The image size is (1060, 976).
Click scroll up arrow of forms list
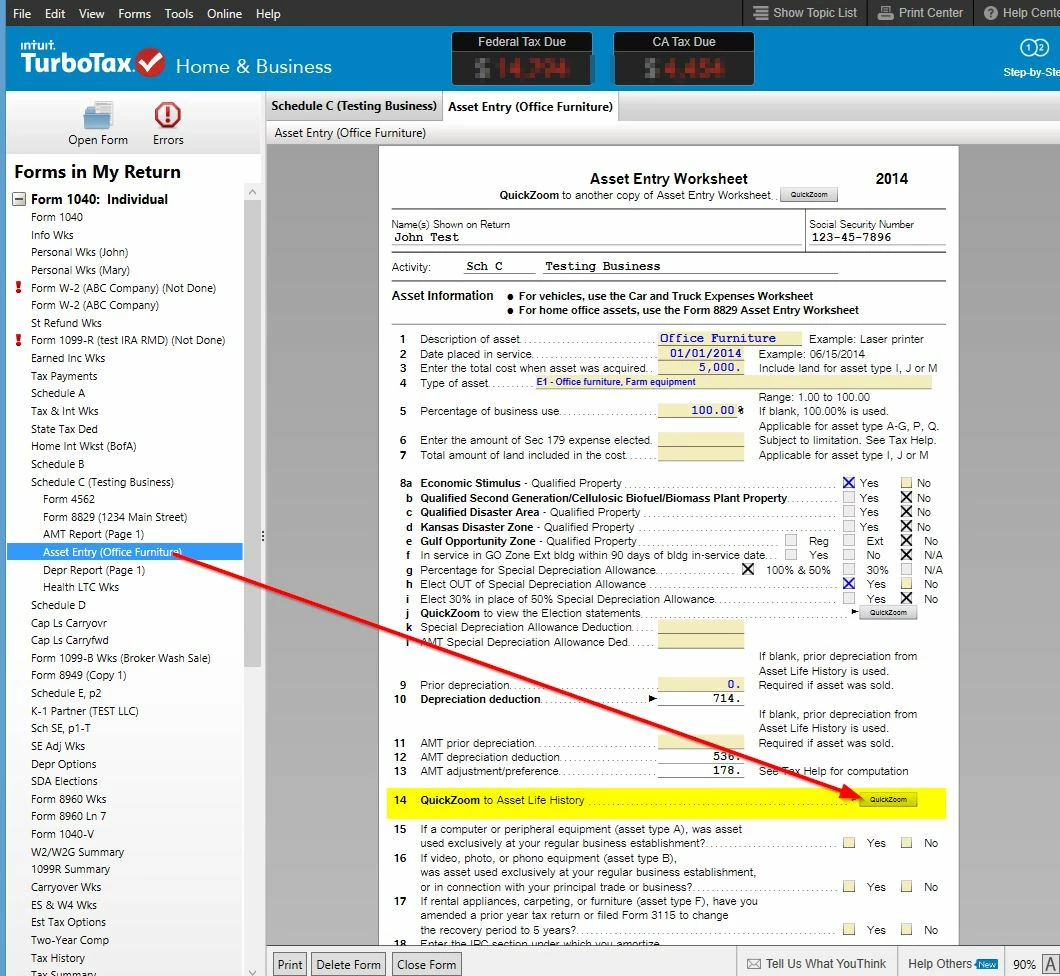(252, 192)
